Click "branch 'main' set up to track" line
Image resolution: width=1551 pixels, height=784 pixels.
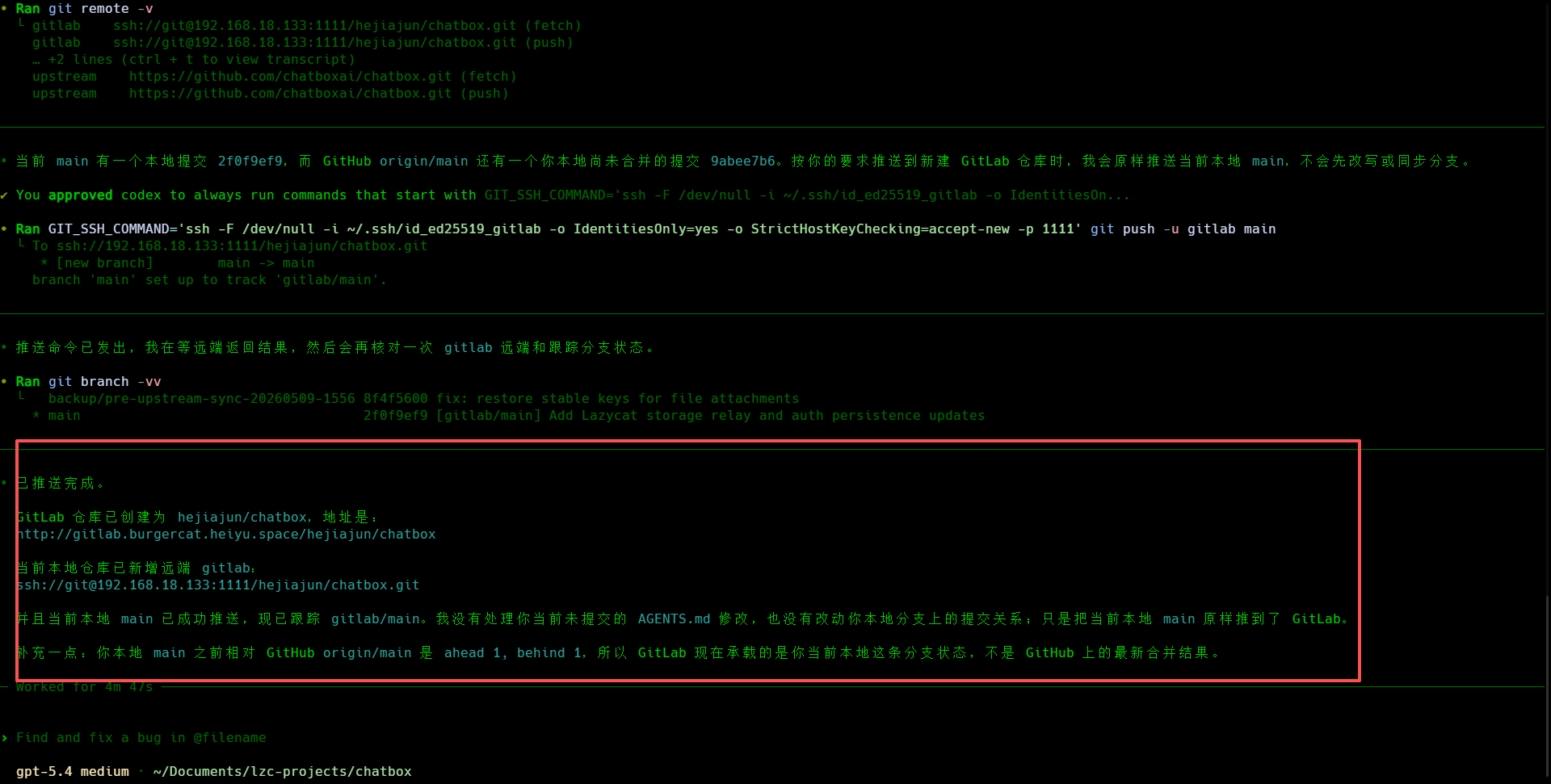click(210, 279)
